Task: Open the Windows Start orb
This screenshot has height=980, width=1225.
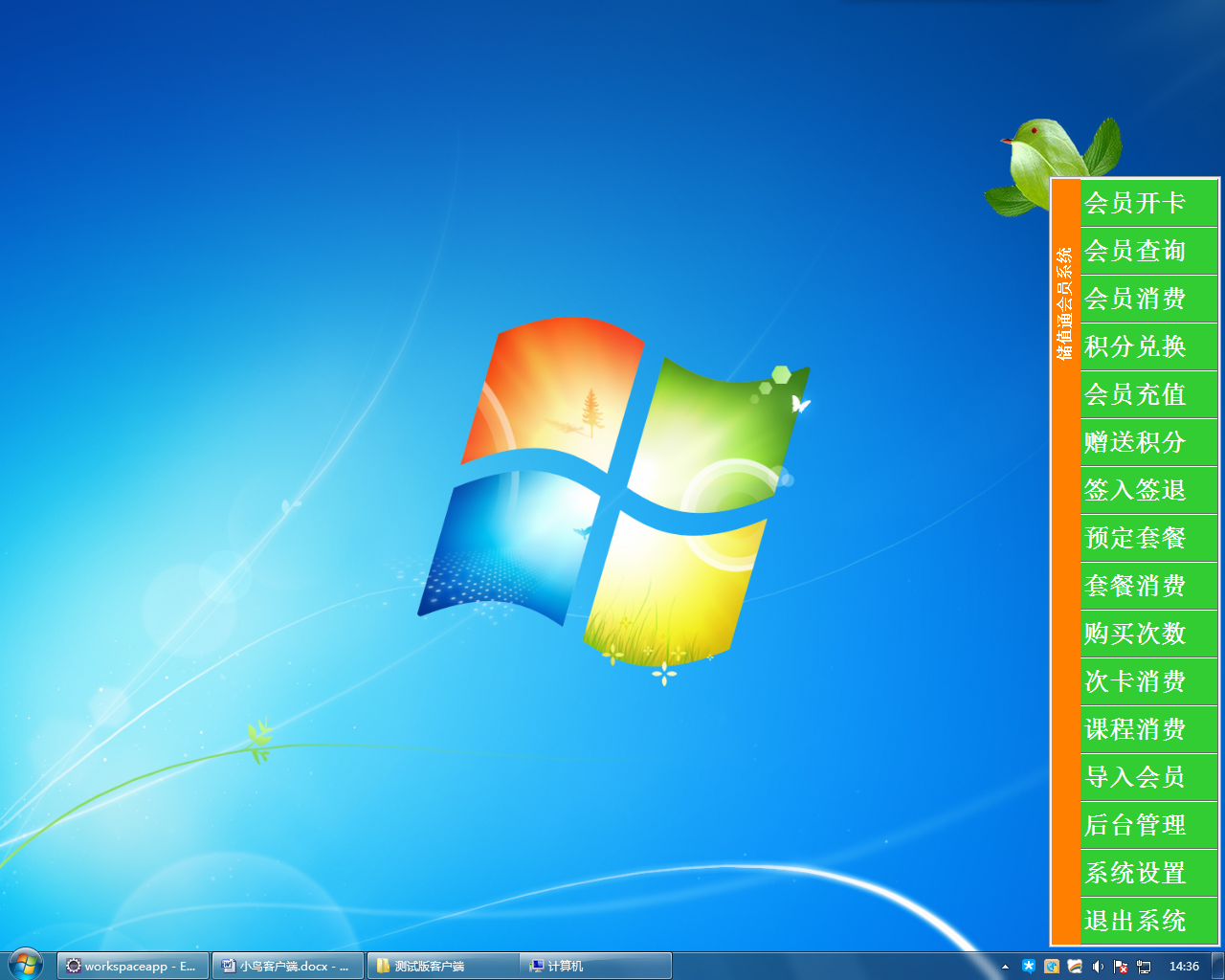Action: click(26, 965)
